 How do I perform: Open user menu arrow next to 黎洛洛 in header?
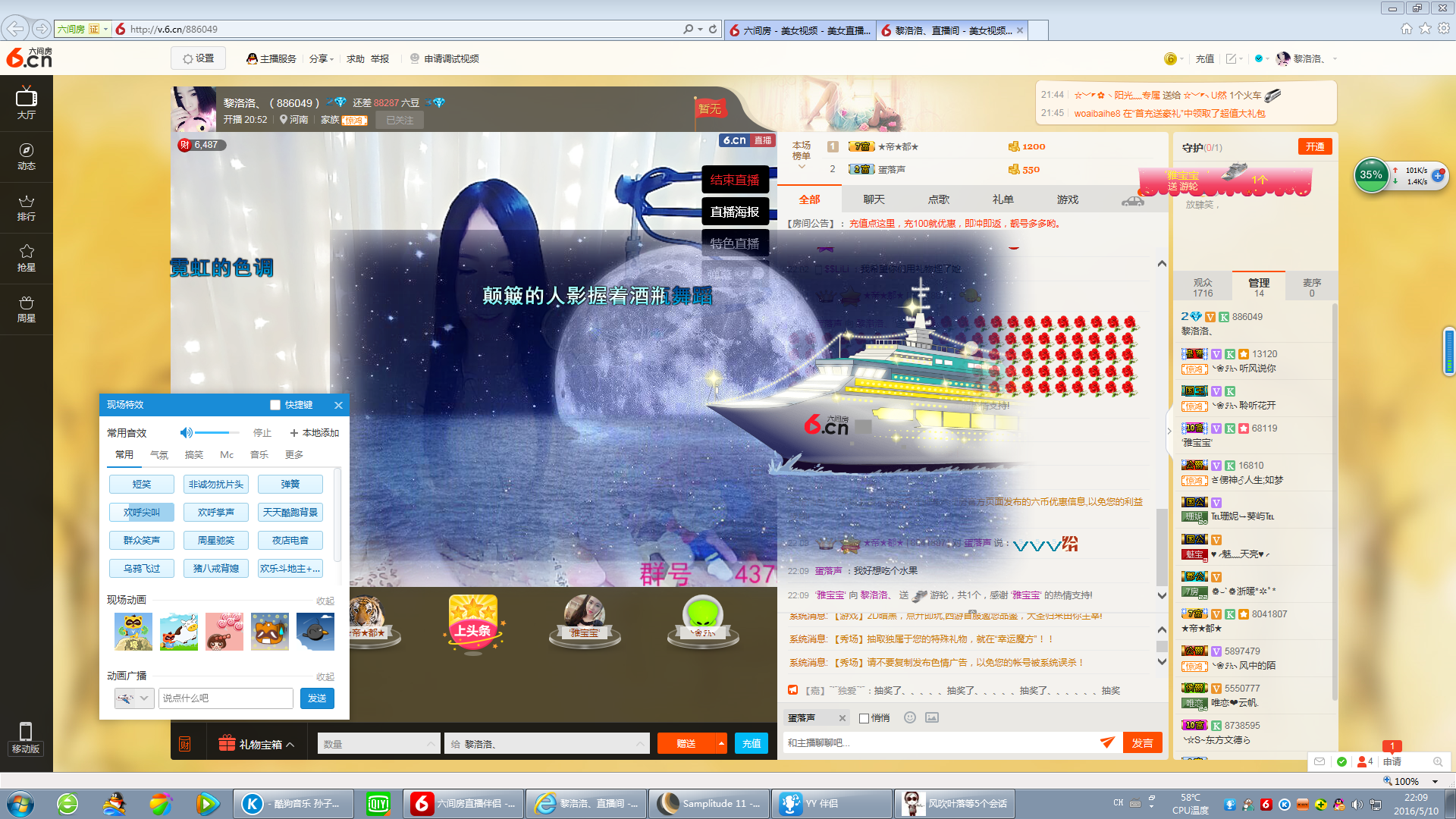tap(1335, 58)
